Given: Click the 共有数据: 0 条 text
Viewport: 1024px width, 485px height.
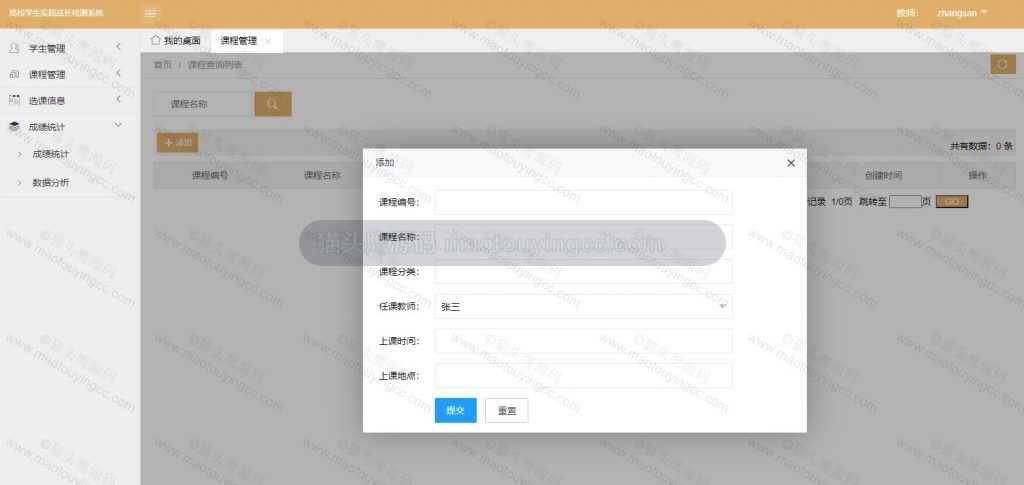Looking at the screenshot, I should click(x=981, y=146).
